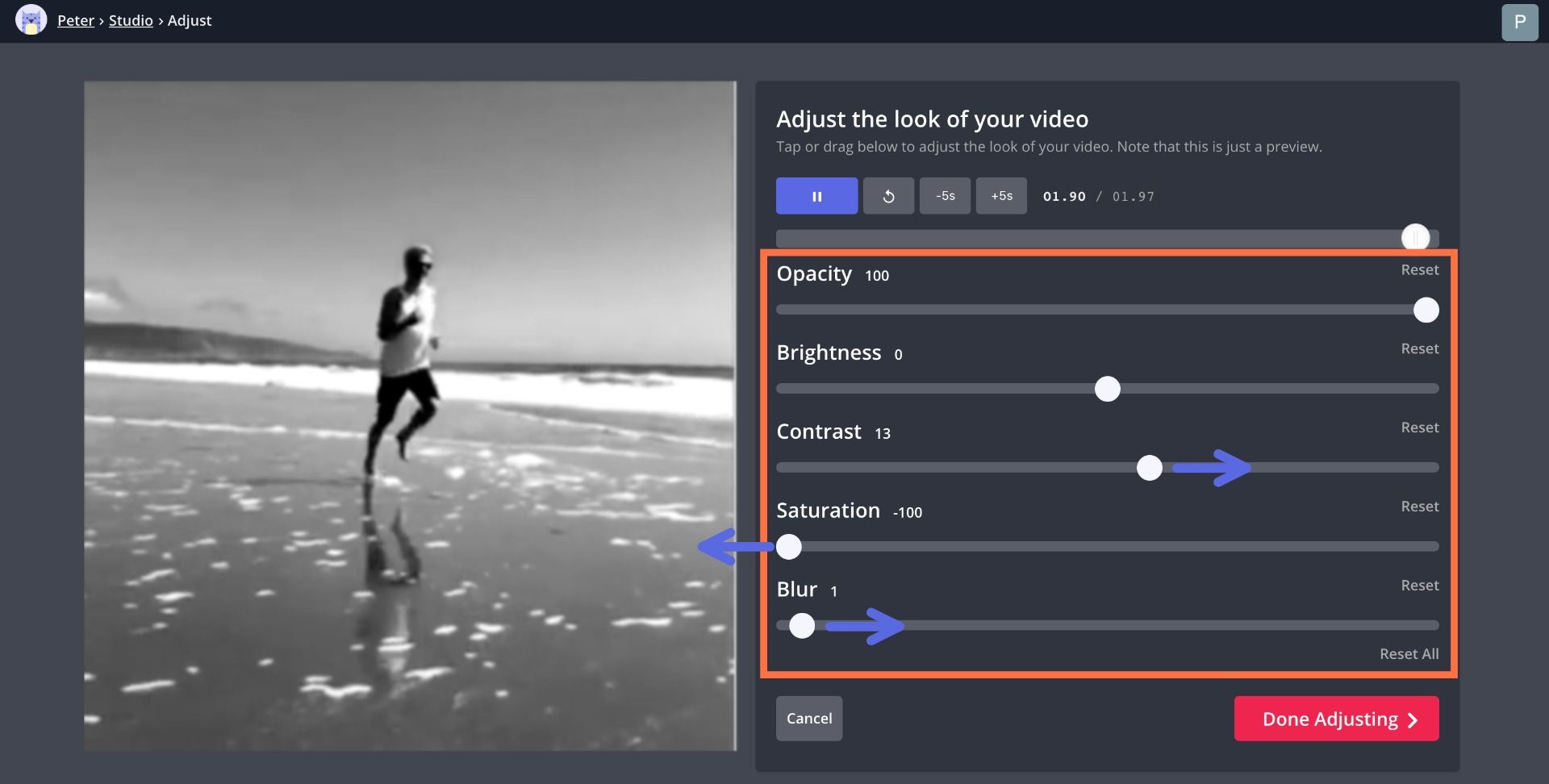The image size is (1549, 784).
Task: Reset the Opacity value
Action: pyautogui.click(x=1419, y=270)
